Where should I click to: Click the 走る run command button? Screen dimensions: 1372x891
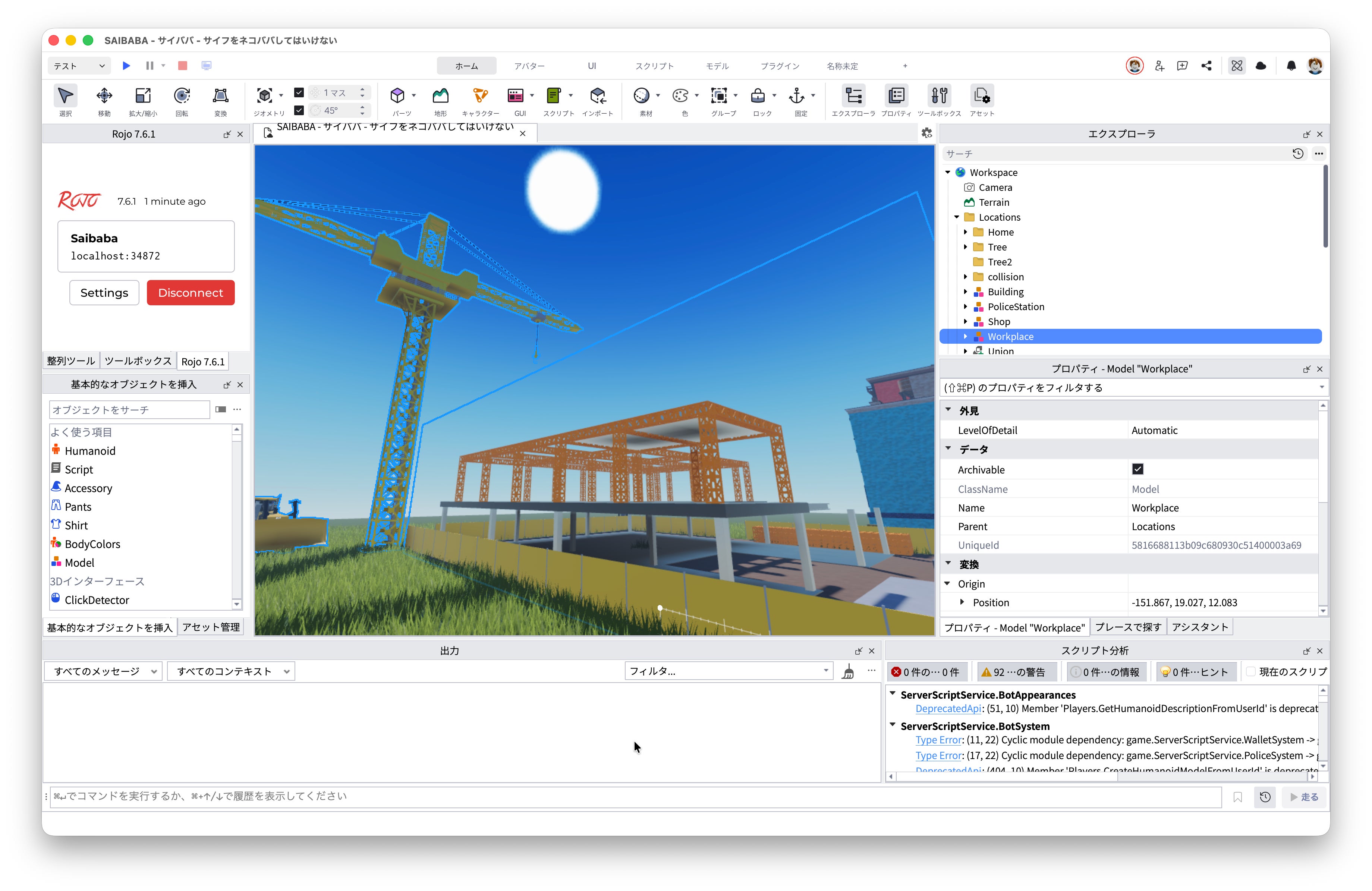[x=1305, y=796]
